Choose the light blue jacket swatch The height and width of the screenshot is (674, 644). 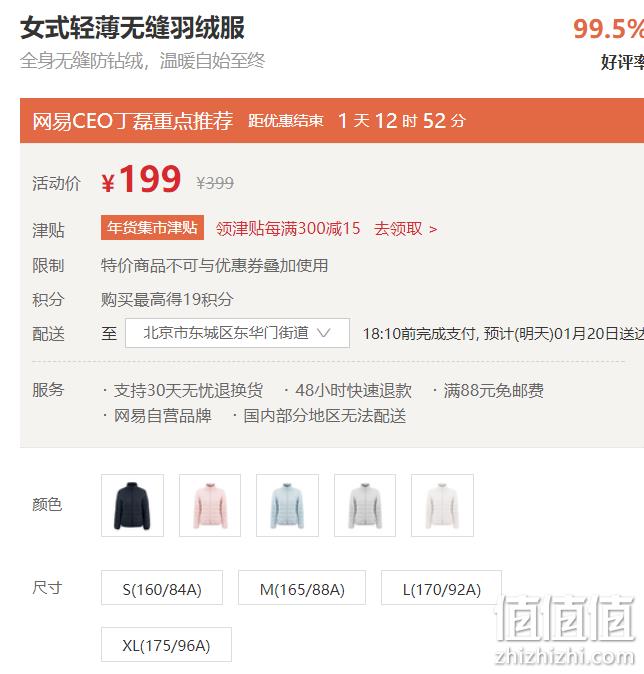click(287, 505)
